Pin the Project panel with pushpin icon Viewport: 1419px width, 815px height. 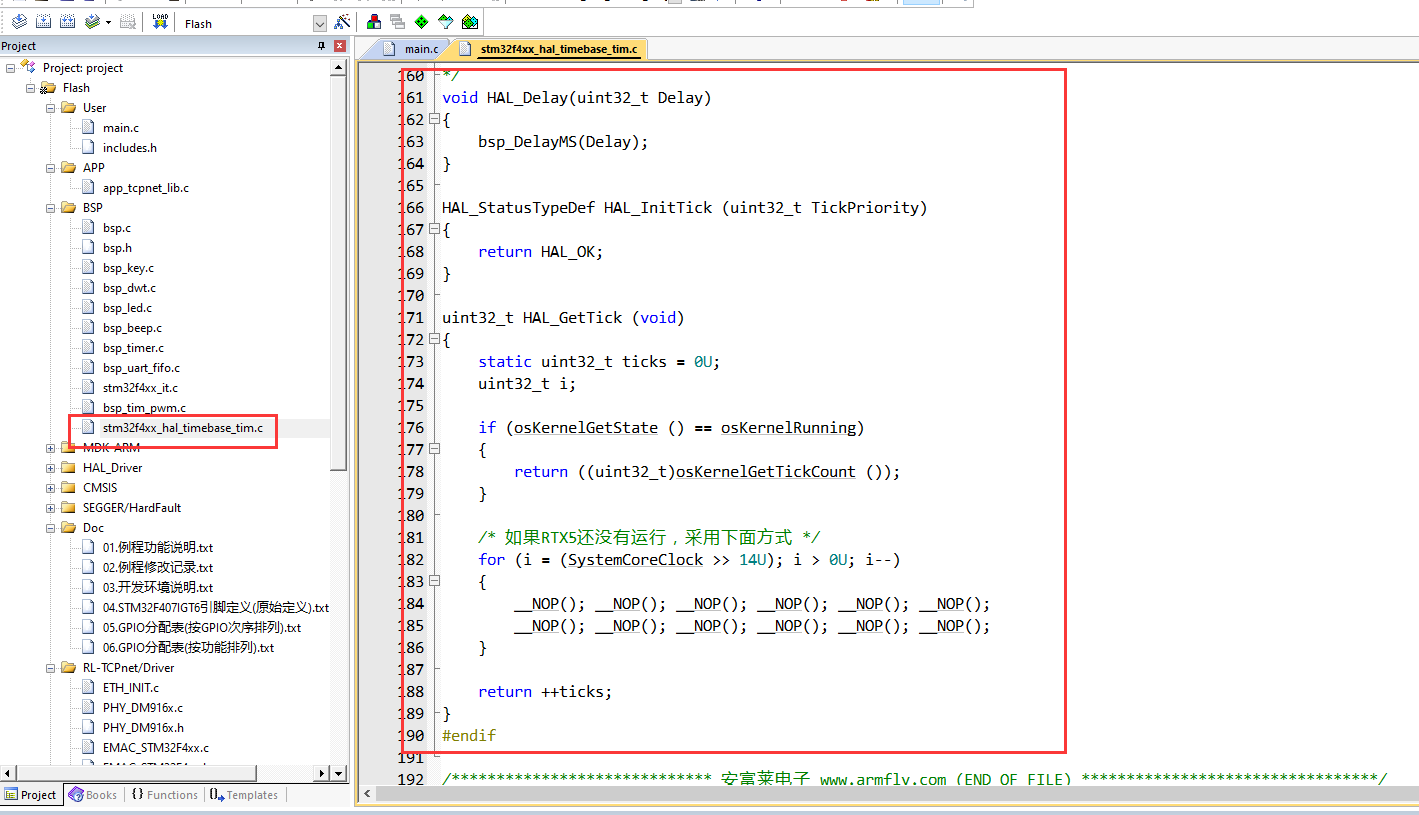tap(321, 46)
